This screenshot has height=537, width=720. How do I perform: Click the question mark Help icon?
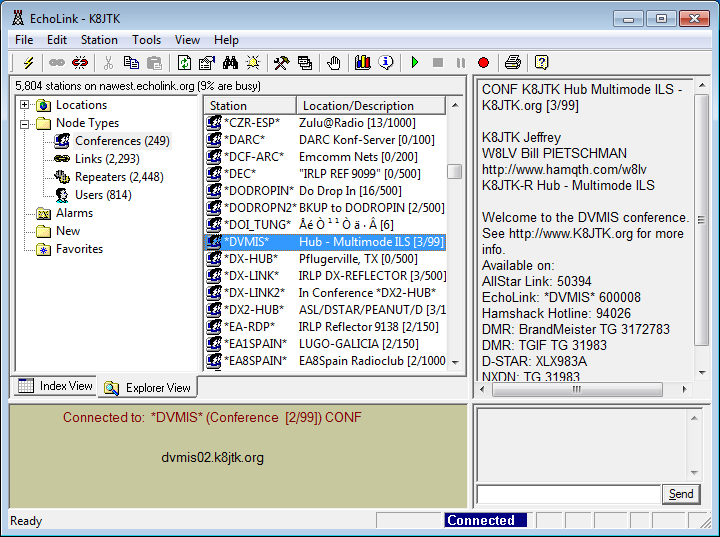(x=541, y=62)
